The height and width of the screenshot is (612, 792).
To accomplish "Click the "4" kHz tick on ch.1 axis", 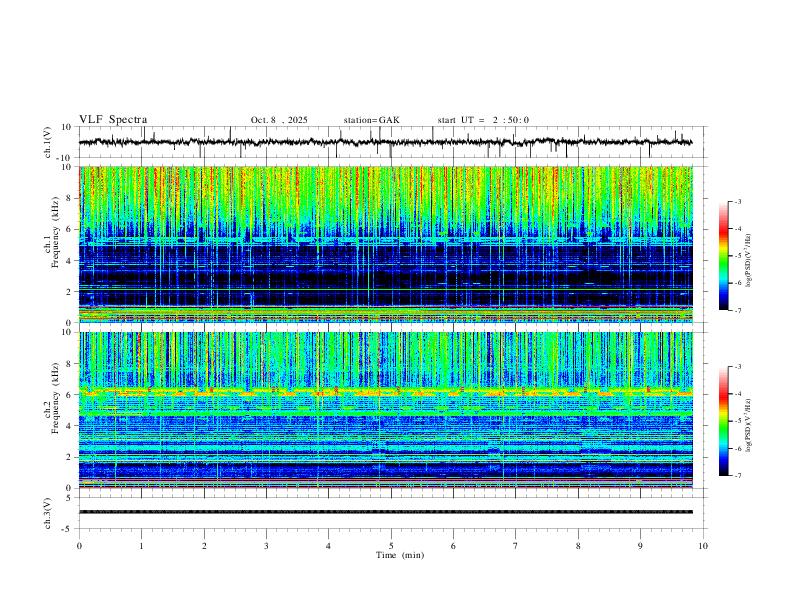I will [x=70, y=261].
